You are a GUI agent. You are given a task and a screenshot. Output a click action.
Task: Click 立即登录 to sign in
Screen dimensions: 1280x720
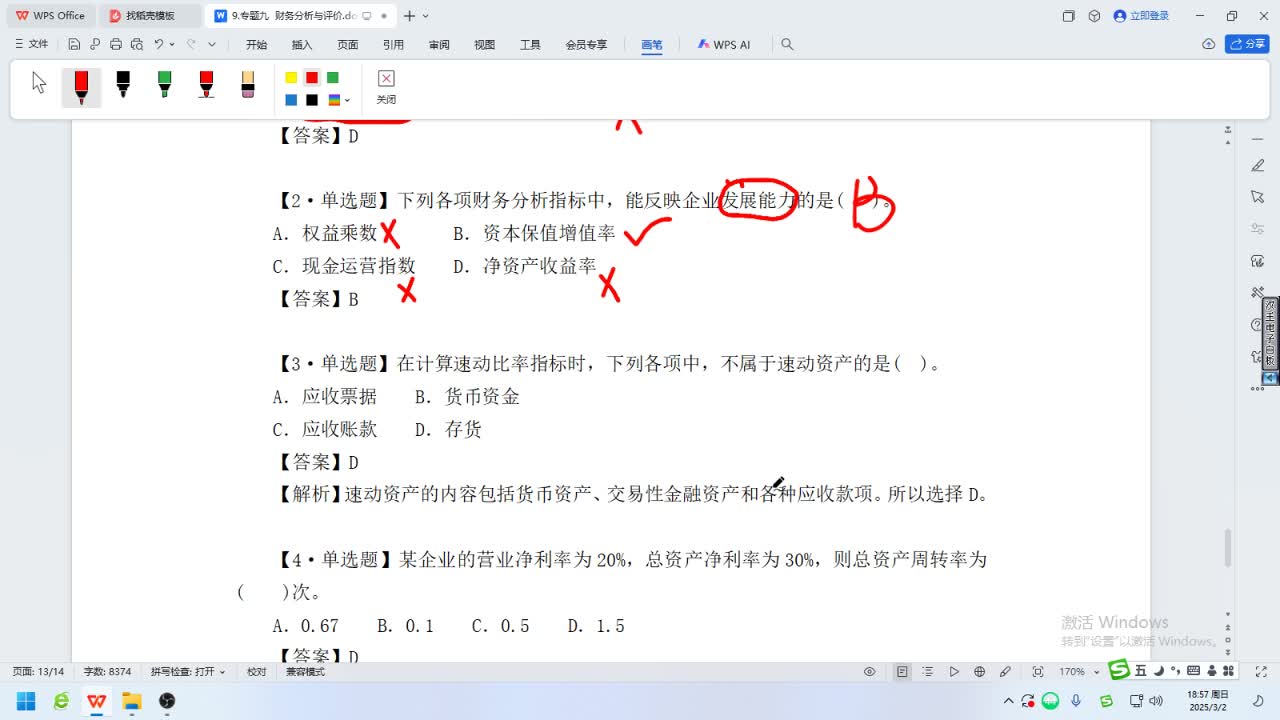pos(1142,16)
